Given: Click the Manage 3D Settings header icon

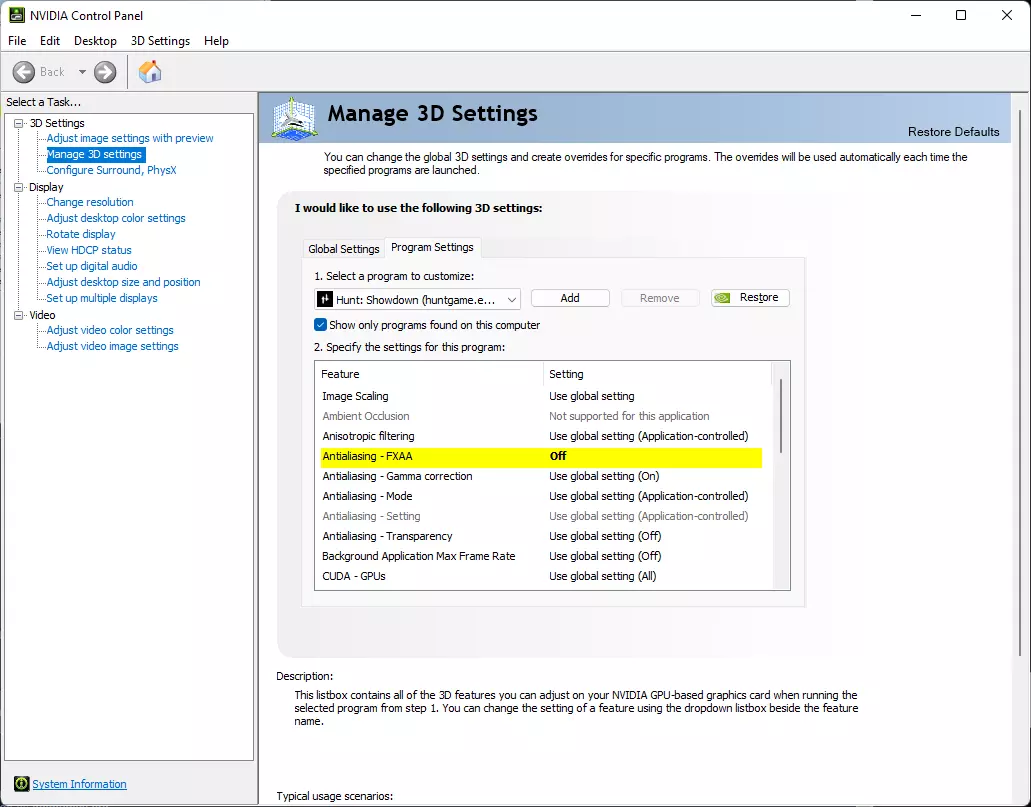Looking at the screenshot, I should (x=295, y=118).
